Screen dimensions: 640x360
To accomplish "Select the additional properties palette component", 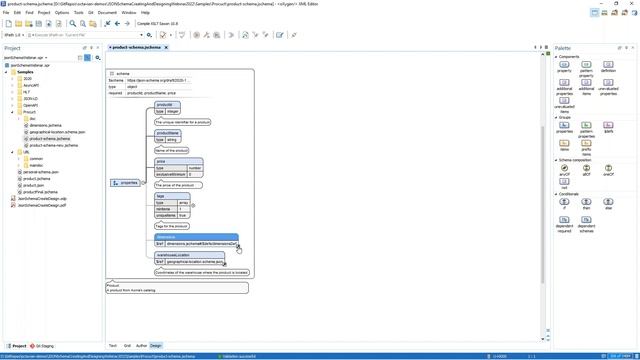I will tap(564, 87).
